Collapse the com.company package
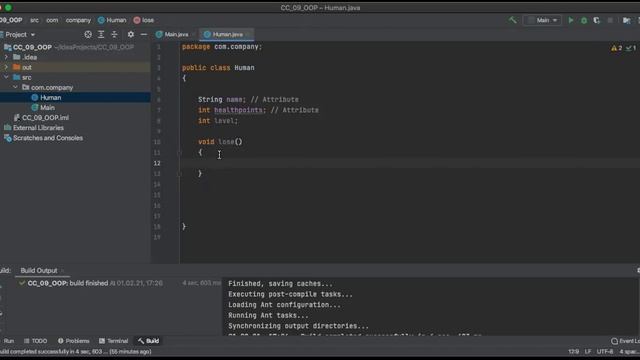Screen dimensions: 640x360 (16, 87)
